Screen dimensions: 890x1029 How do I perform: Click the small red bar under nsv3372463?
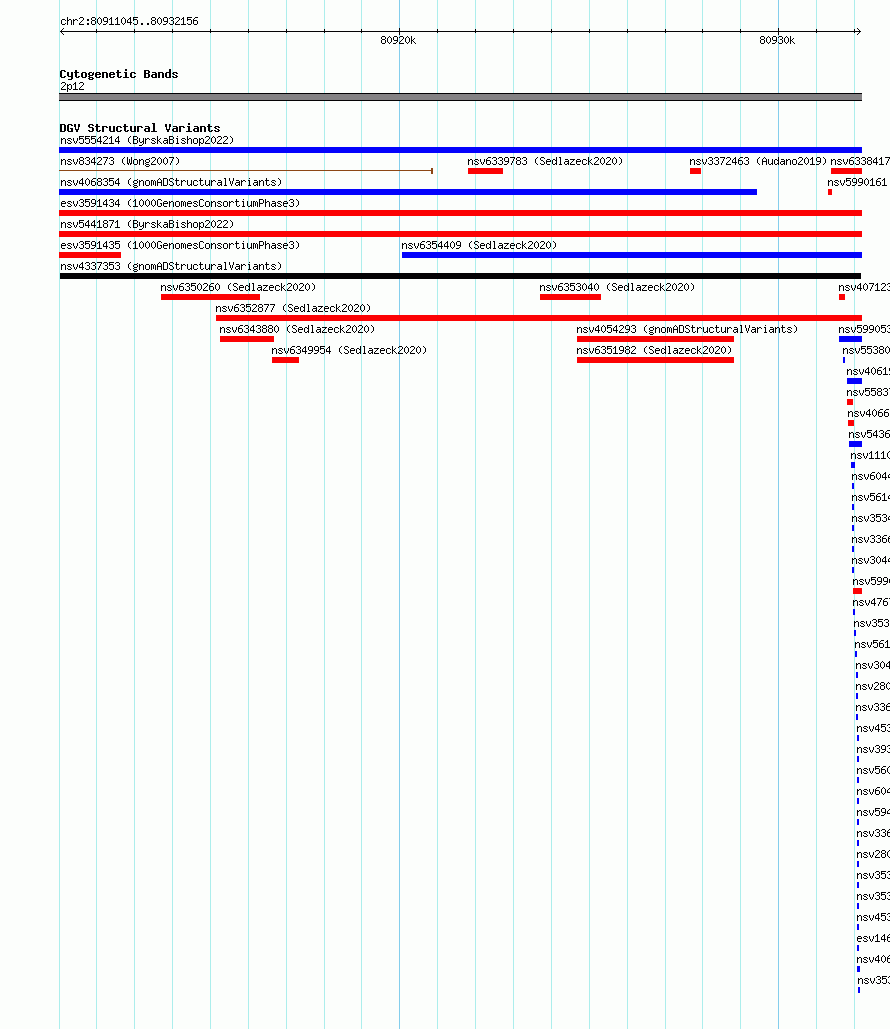pyautogui.click(x=696, y=171)
